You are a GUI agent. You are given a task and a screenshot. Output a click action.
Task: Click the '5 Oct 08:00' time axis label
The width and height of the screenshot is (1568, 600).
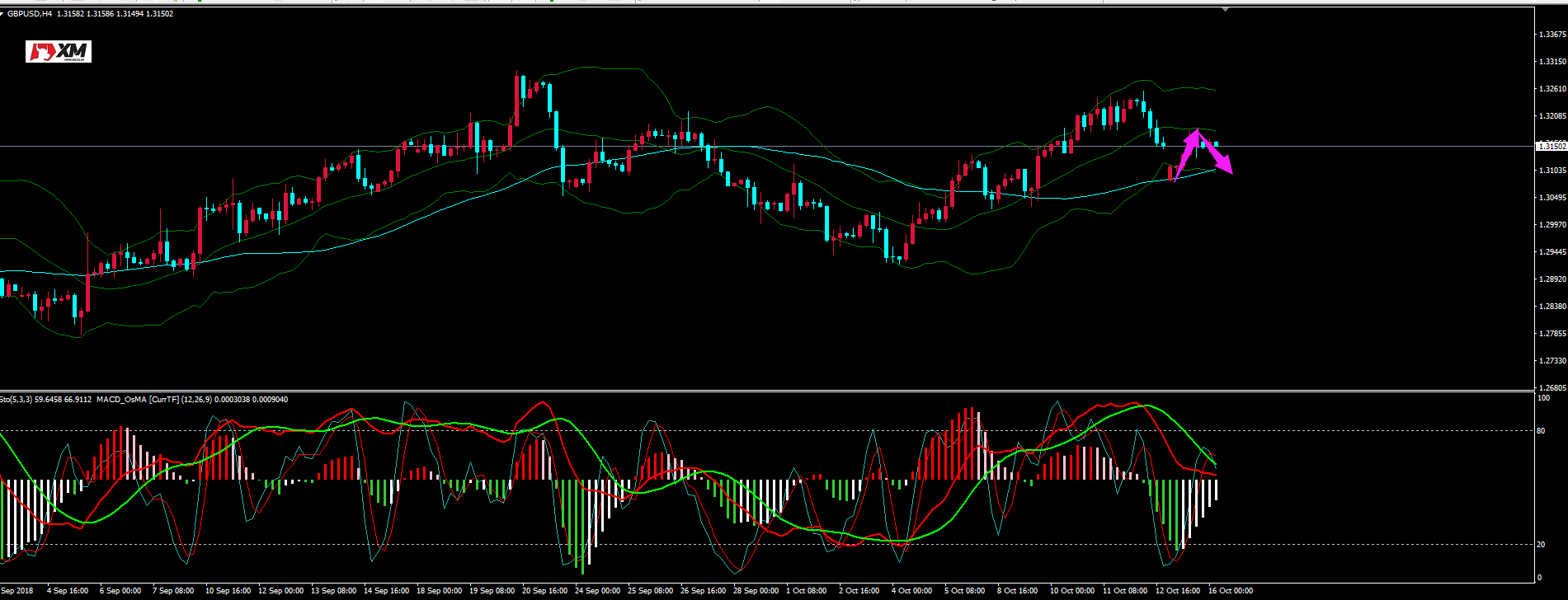click(965, 591)
